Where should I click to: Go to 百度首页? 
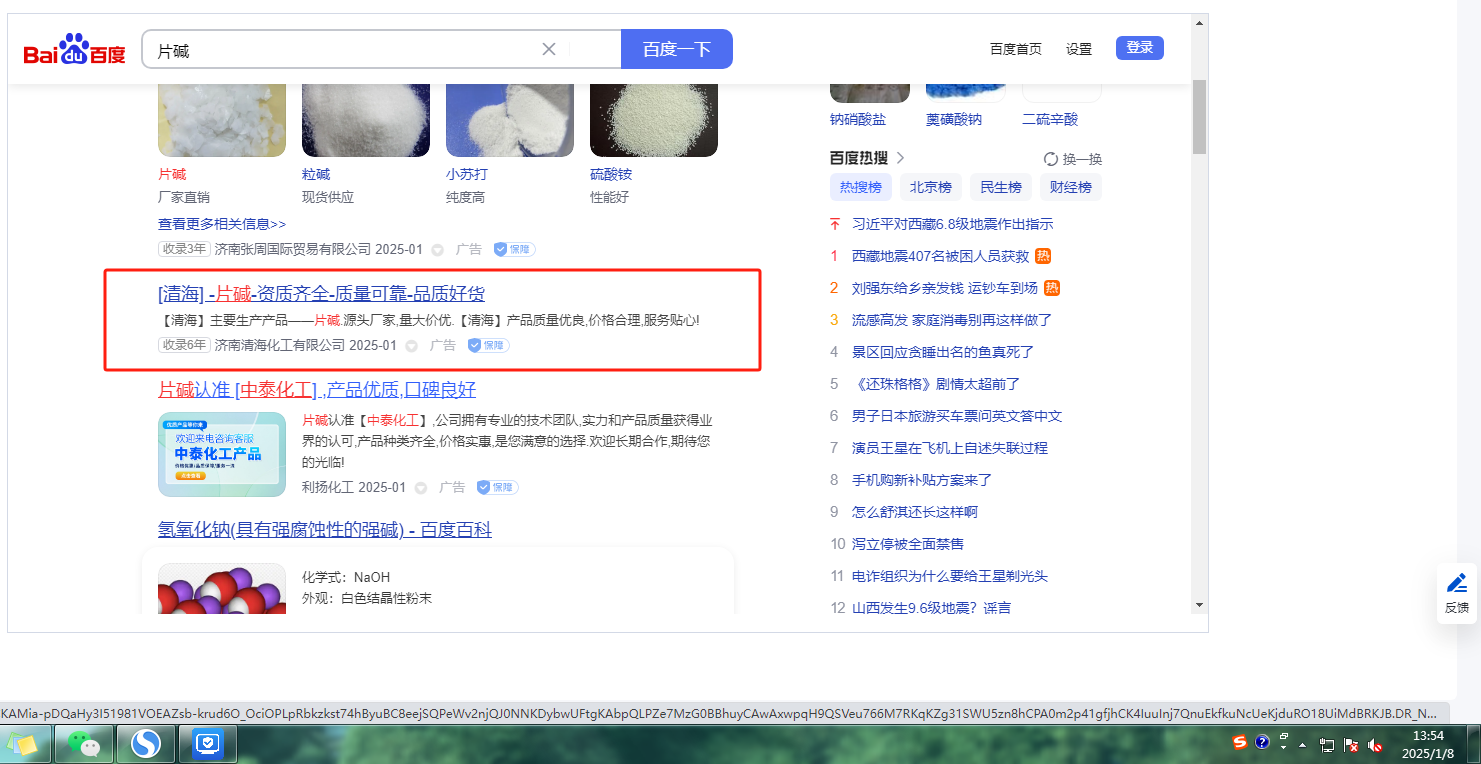tap(1016, 49)
